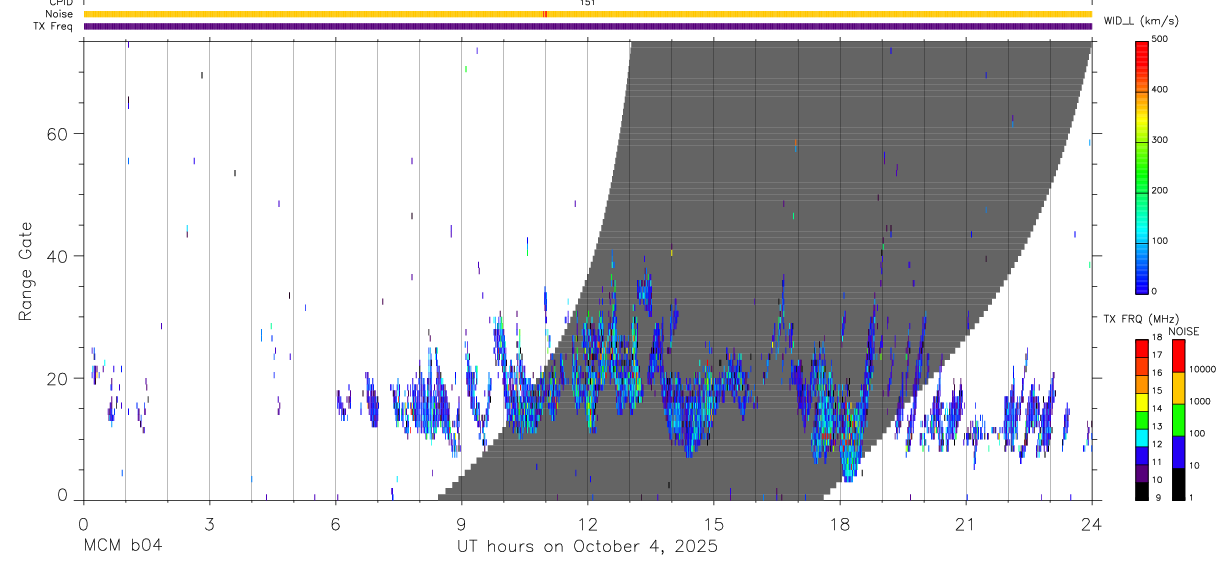1228x567 pixels.
Task: Select the purple TX Freq strip
Action: [x=587, y=26]
